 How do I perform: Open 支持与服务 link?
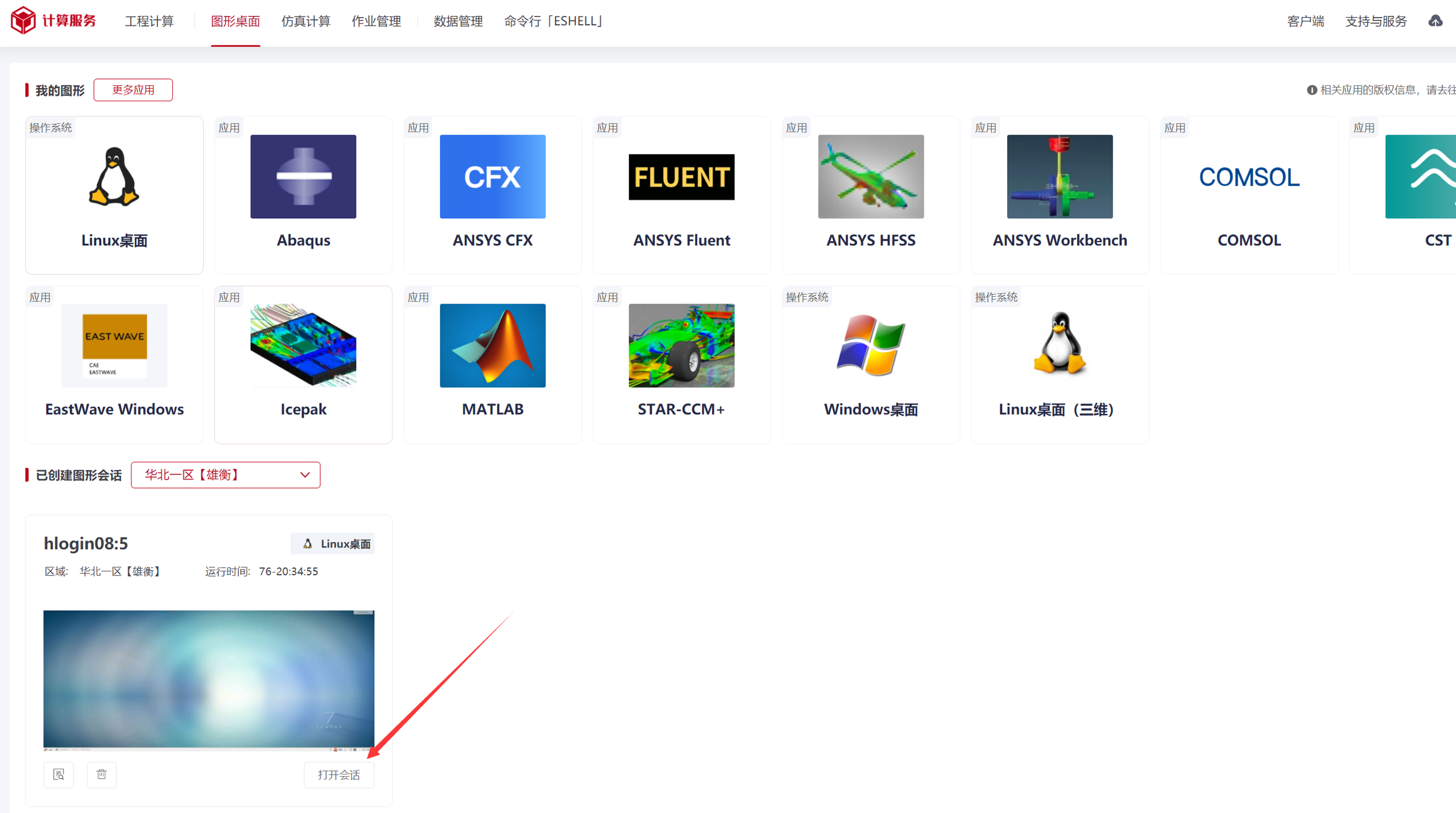[1376, 21]
